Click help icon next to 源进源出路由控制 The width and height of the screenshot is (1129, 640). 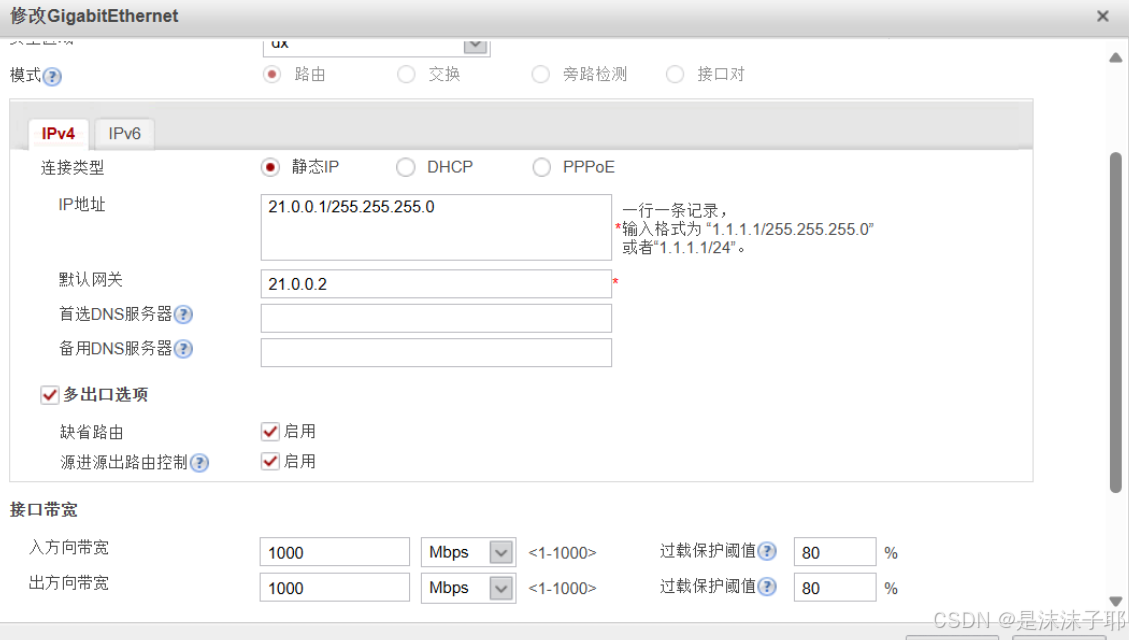199,463
